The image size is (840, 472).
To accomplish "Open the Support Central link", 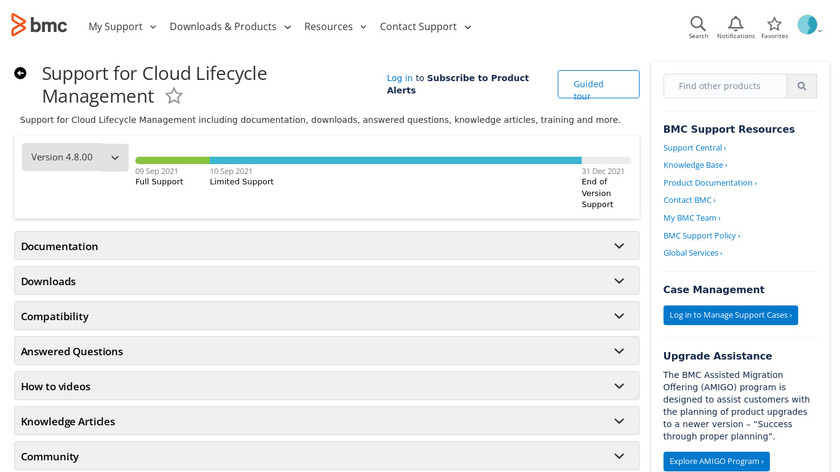I will (x=694, y=148).
